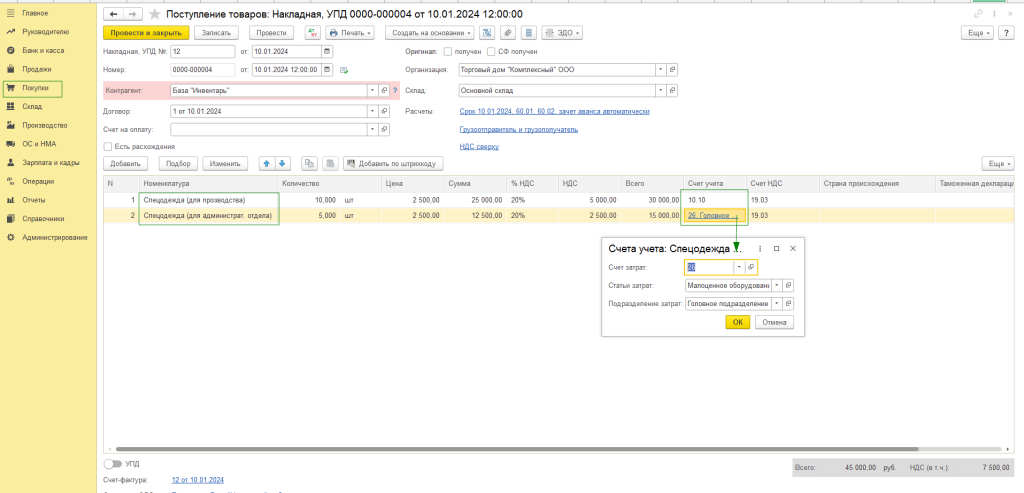Image resolution: width=1024 pixels, height=493 pixels.
Task: Click the back navigation arrow
Action: coord(114,14)
